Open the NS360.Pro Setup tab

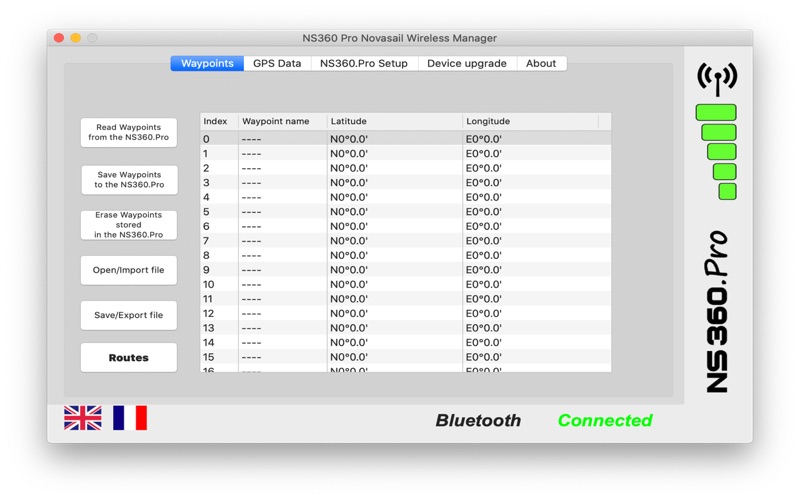(x=364, y=63)
